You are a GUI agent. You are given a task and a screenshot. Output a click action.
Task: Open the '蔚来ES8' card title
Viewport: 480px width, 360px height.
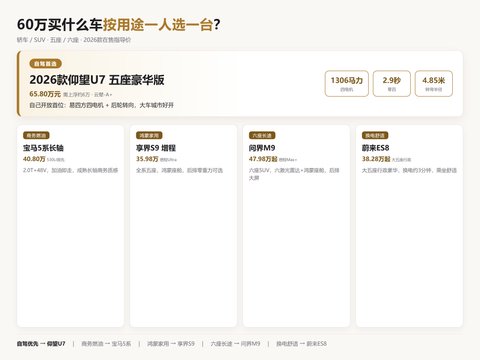376,148
